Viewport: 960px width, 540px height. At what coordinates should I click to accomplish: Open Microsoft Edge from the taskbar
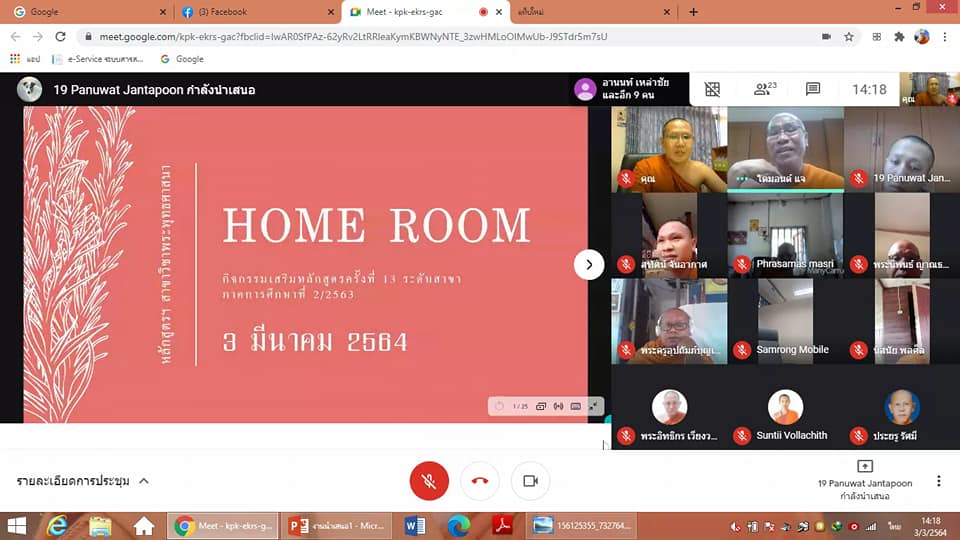pos(459,526)
